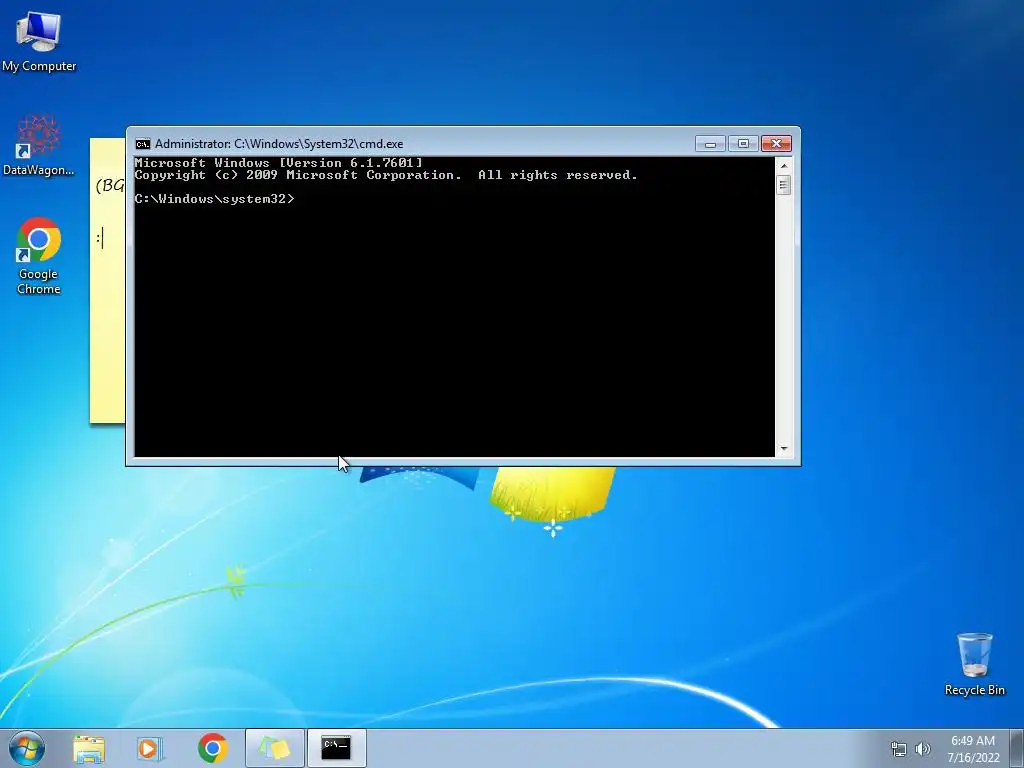Click the sticky note behind the cmd window
This screenshot has height=768, width=1024.
[x=108, y=281]
